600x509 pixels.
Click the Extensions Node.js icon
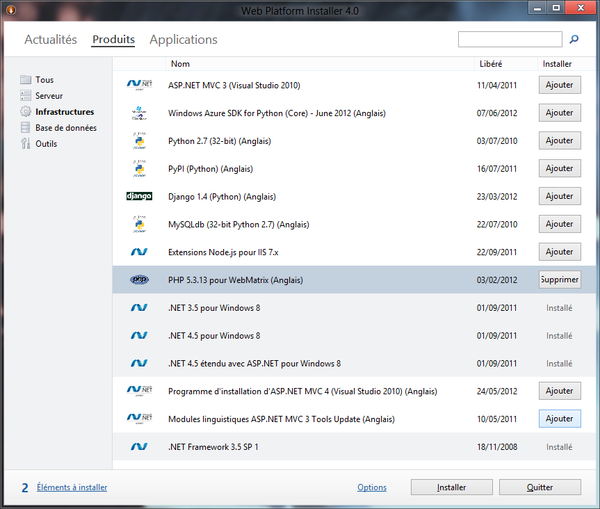pyautogui.click(x=139, y=252)
